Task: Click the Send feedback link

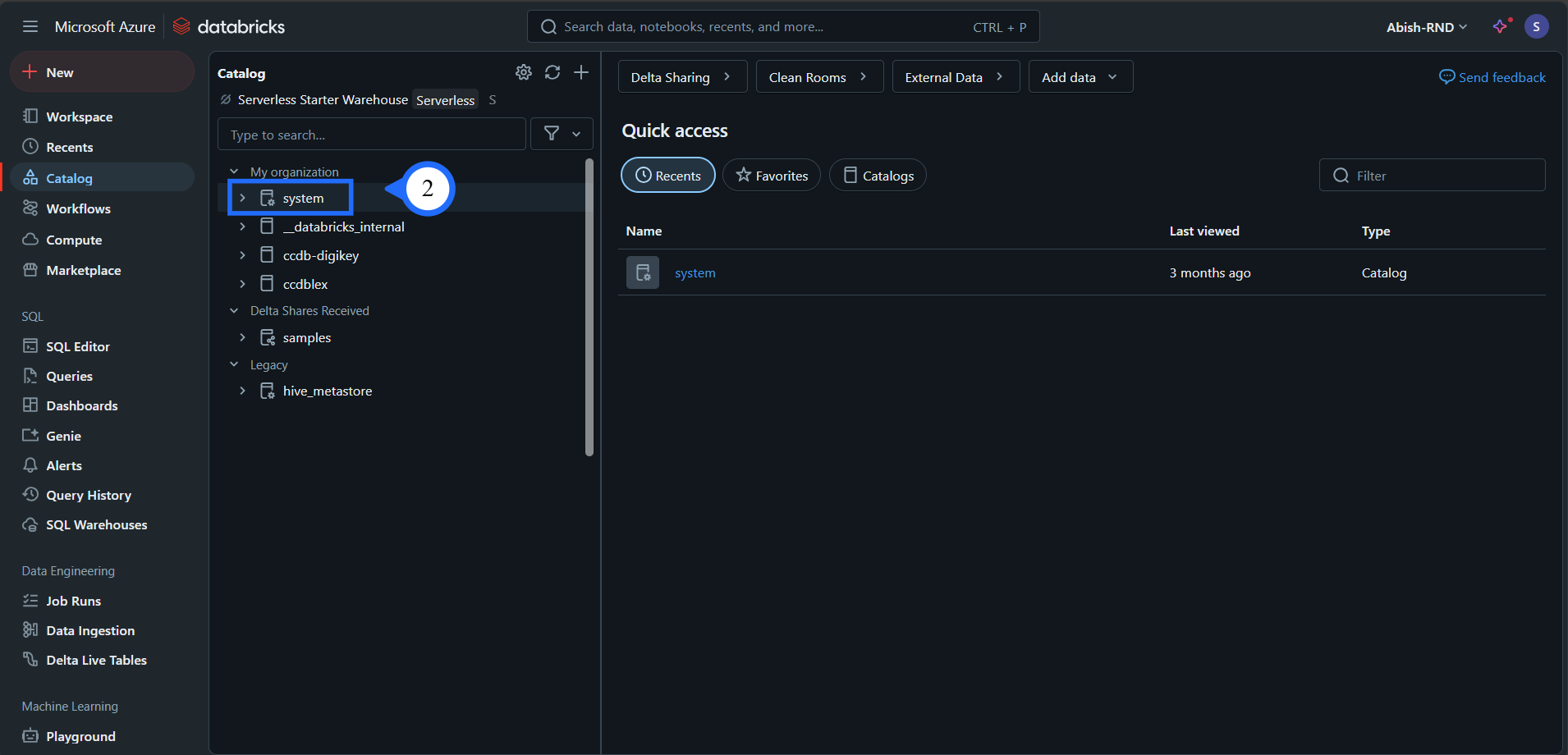Action: tap(1492, 77)
